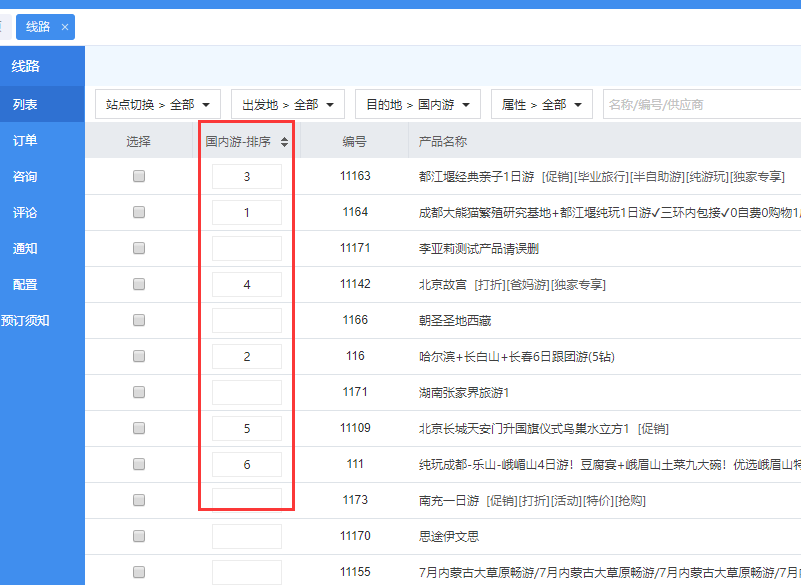801x585 pixels.
Task: Go to 咨询 sidebar item
Action: point(26,176)
